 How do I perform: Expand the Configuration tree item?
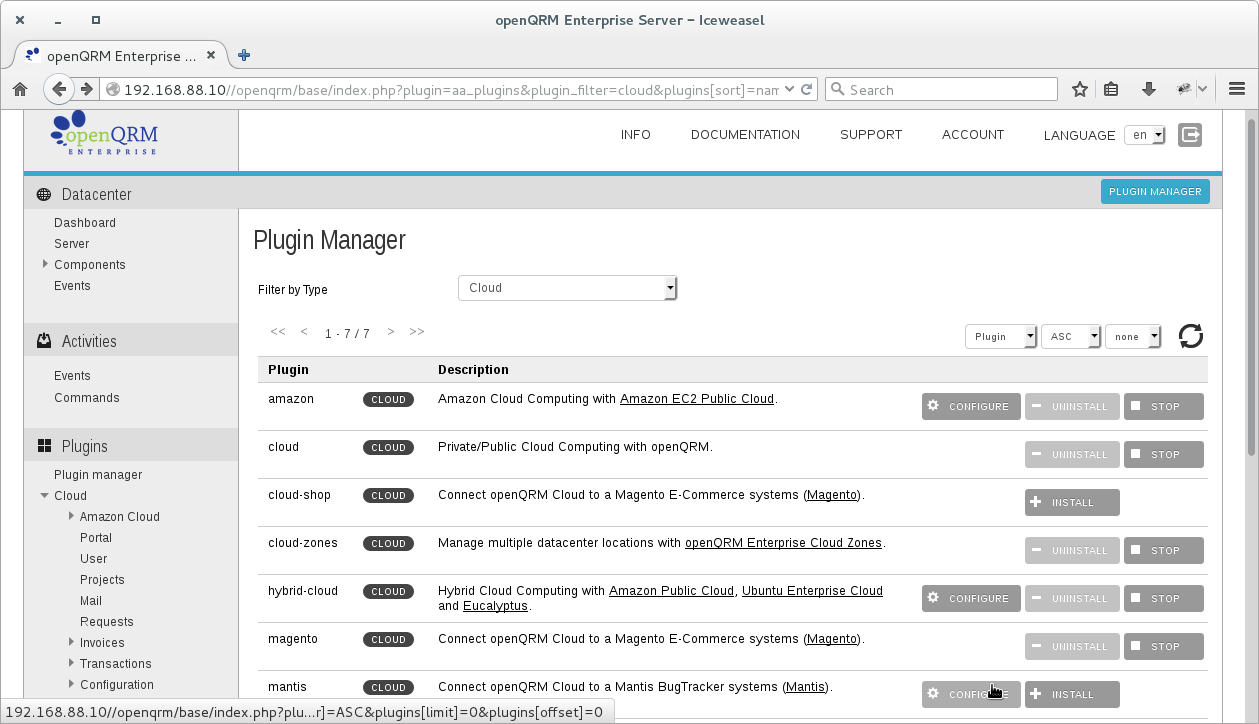pos(71,684)
